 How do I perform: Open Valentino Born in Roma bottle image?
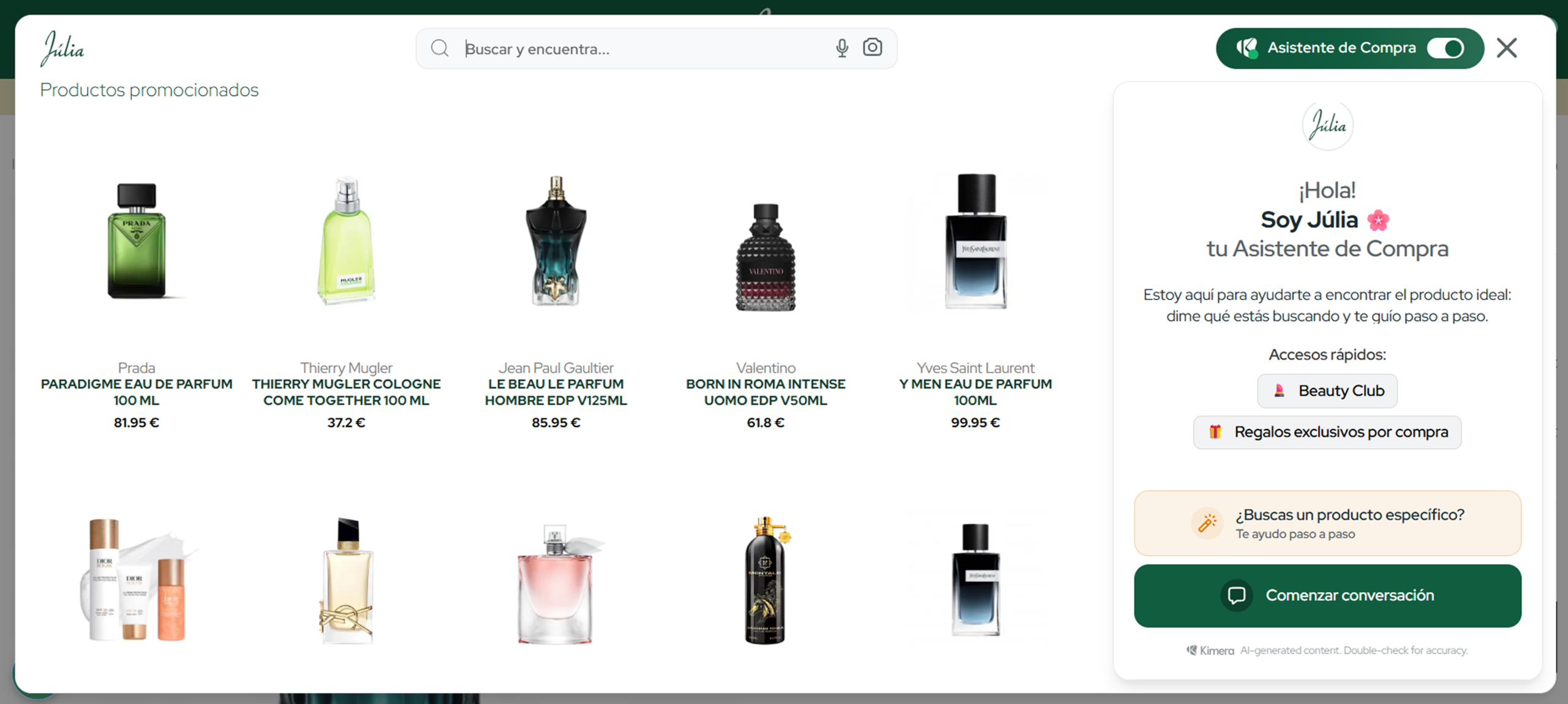point(766,257)
